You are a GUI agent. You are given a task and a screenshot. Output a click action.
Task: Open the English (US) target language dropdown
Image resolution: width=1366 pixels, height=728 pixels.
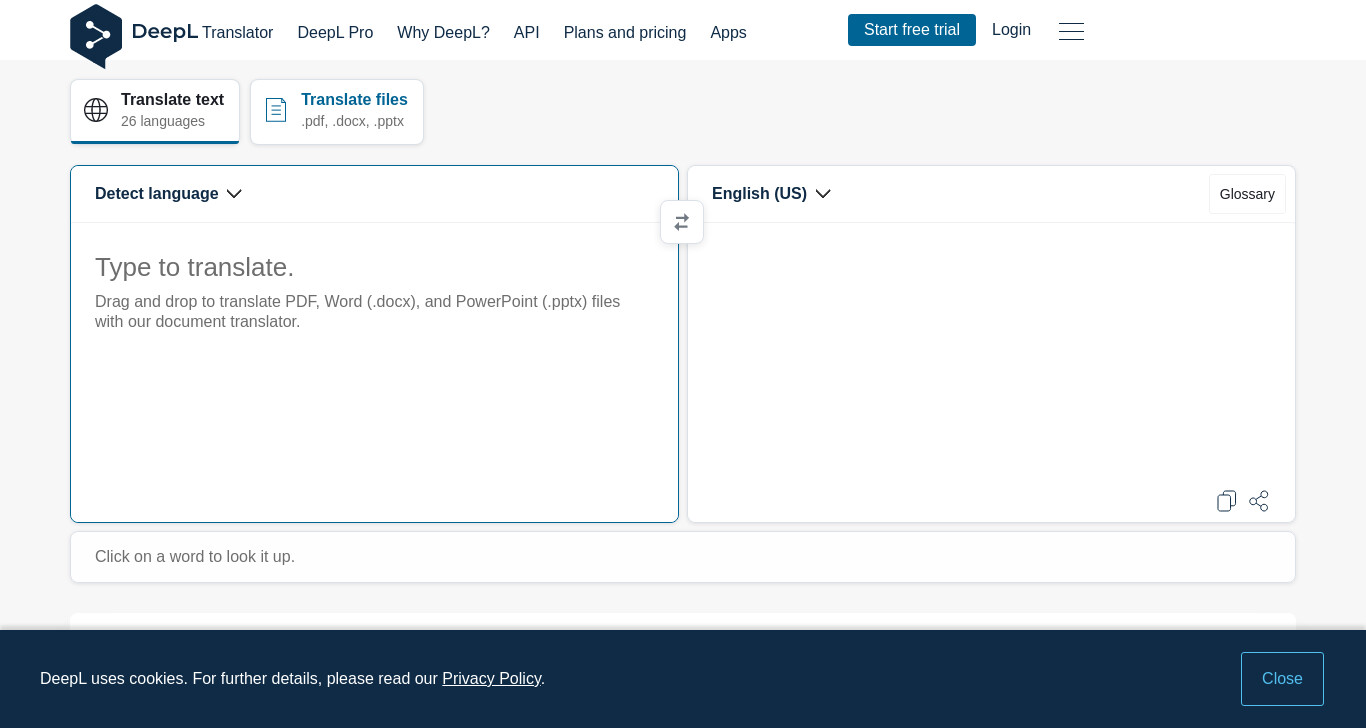click(771, 194)
